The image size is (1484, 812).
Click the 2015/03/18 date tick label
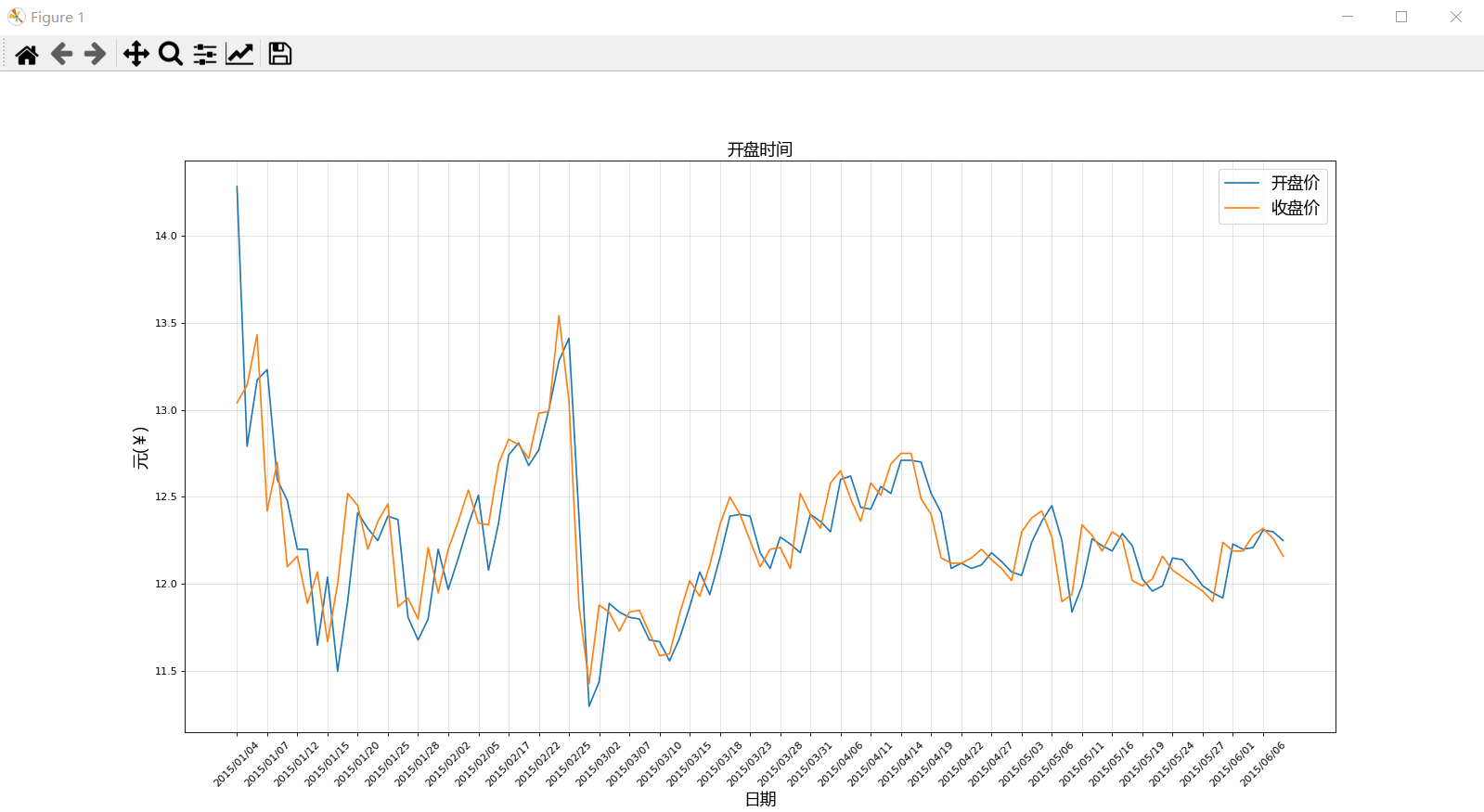pos(719,765)
